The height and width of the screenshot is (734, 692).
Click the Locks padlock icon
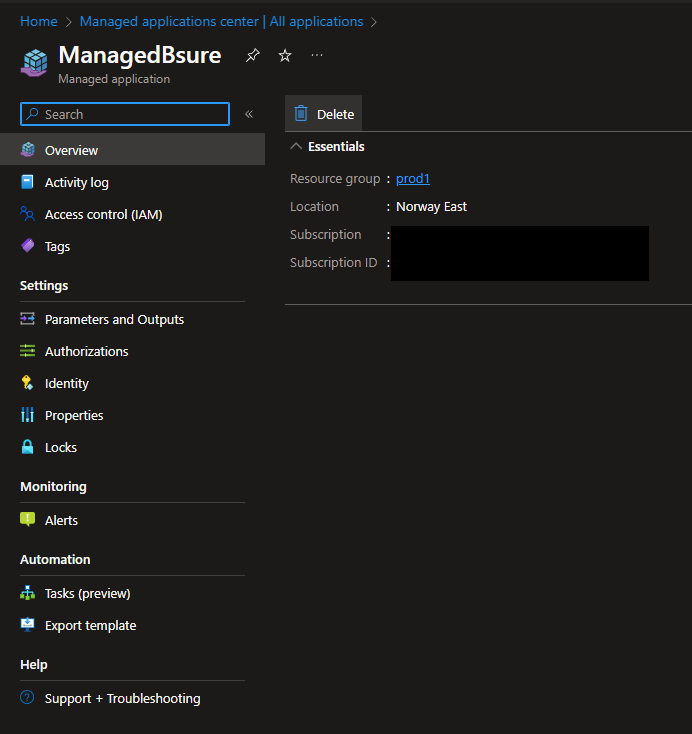pyautogui.click(x=27, y=447)
